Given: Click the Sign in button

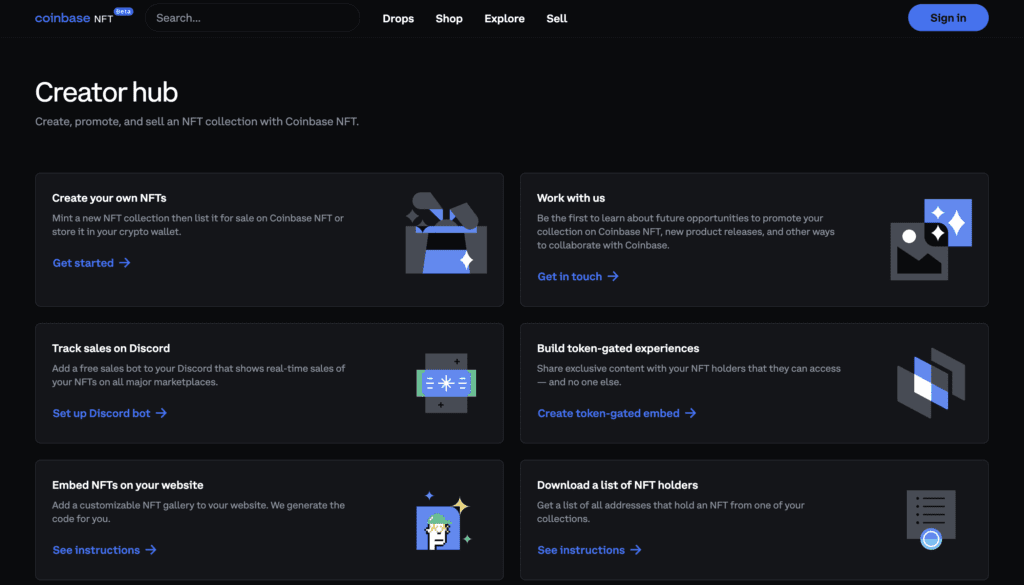Looking at the screenshot, I should coord(948,18).
